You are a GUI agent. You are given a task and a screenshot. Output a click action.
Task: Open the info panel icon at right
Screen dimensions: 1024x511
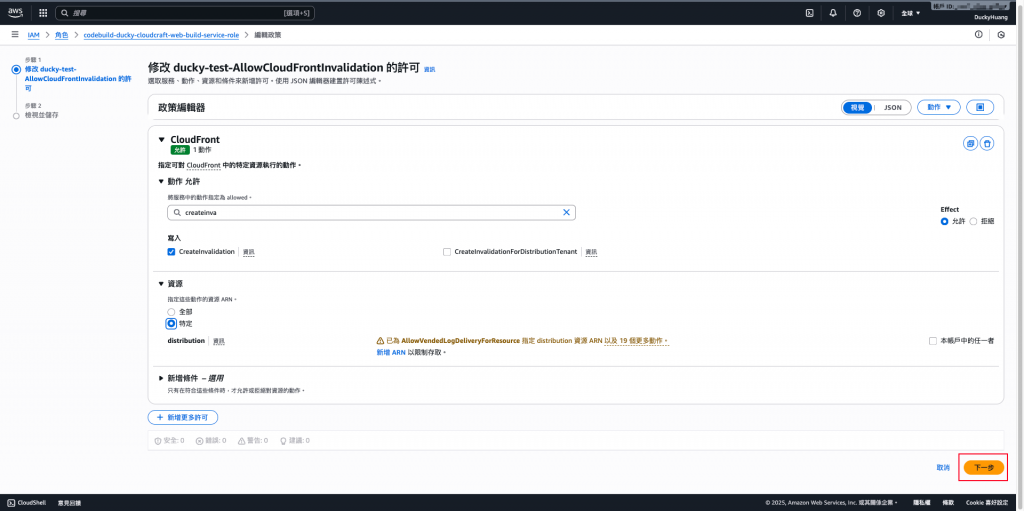click(x=978, y=35)
